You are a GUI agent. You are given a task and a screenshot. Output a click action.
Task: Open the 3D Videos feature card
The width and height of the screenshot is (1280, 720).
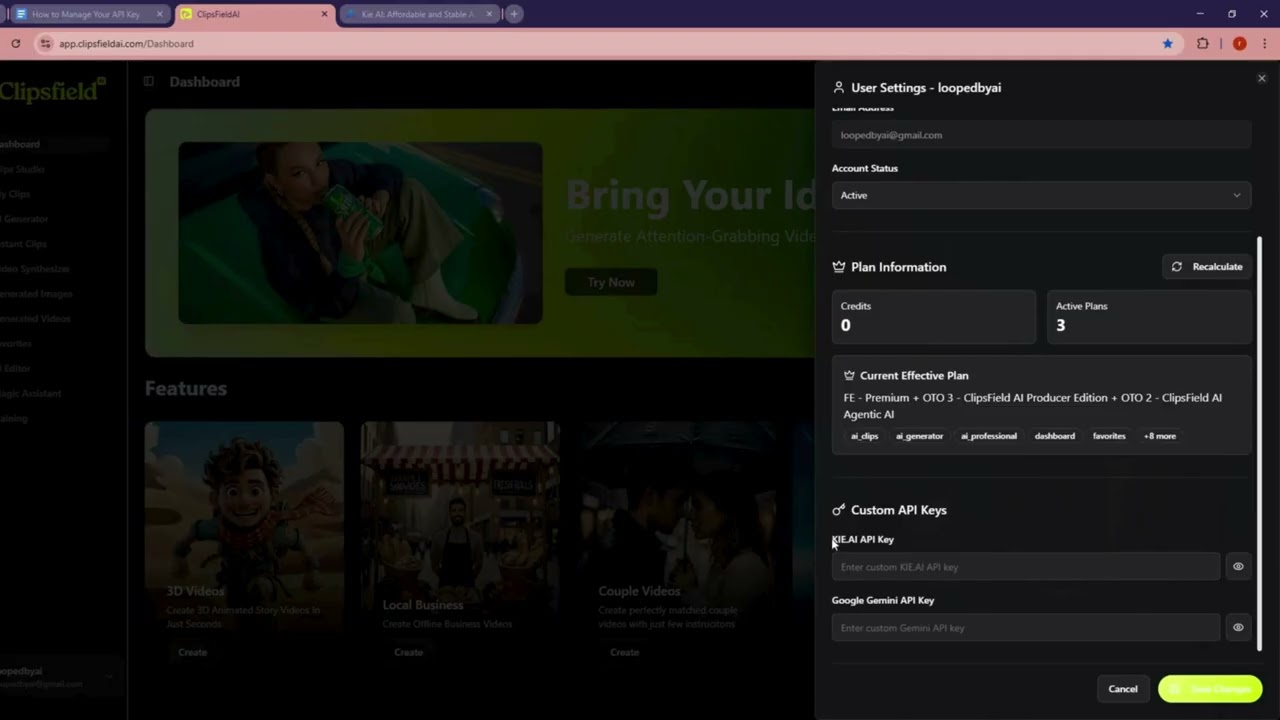pyautogui.click(x=244, y=545)
